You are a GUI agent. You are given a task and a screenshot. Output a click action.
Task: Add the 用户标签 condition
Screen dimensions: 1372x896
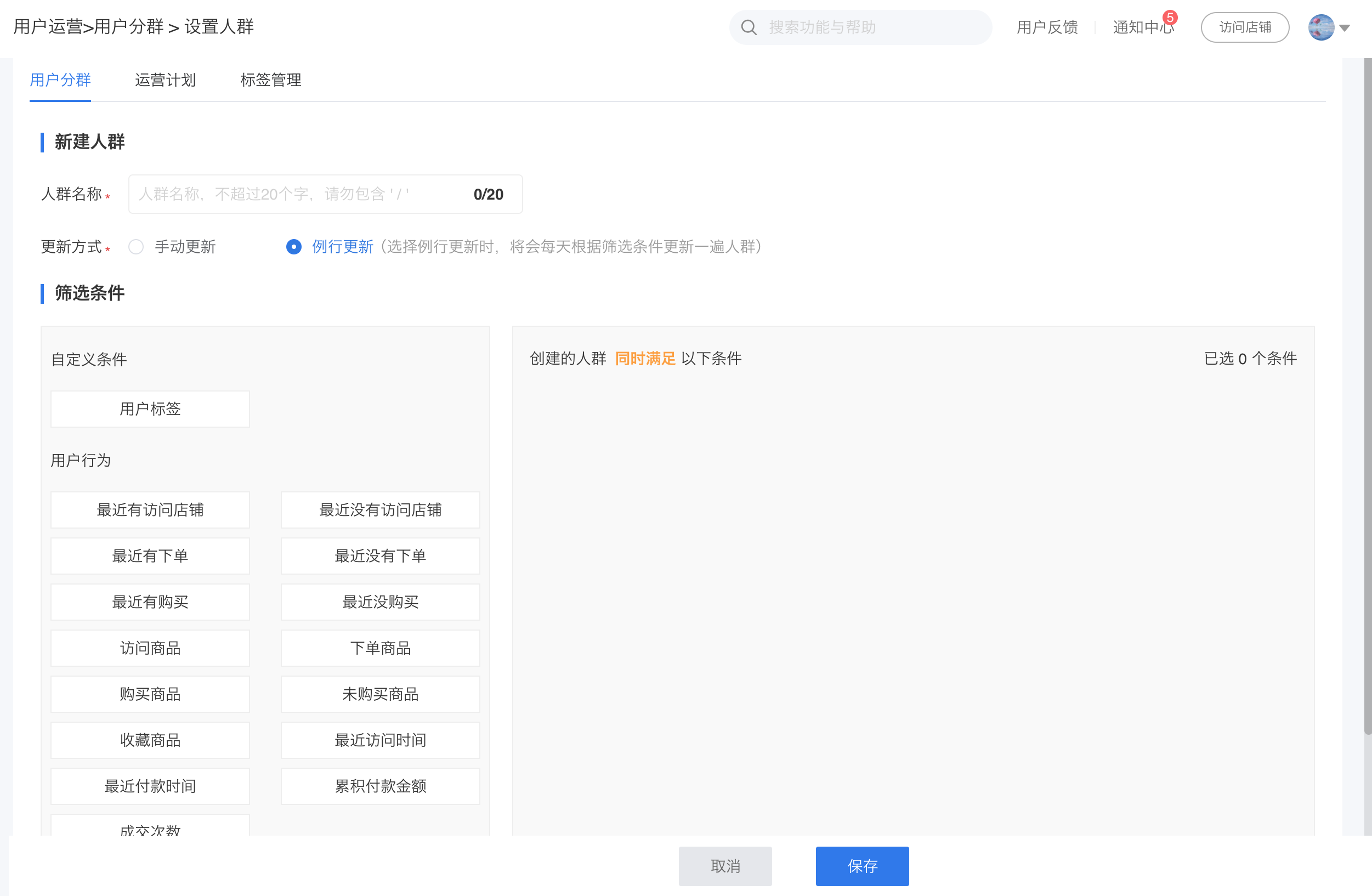150,409
